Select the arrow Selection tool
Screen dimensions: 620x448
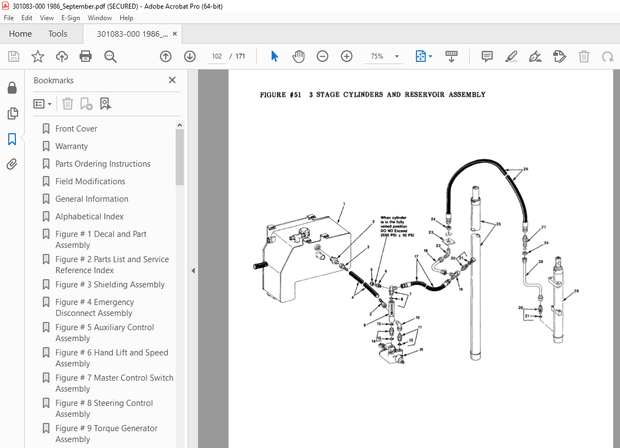pyautogui.click(x=274, y=57)
